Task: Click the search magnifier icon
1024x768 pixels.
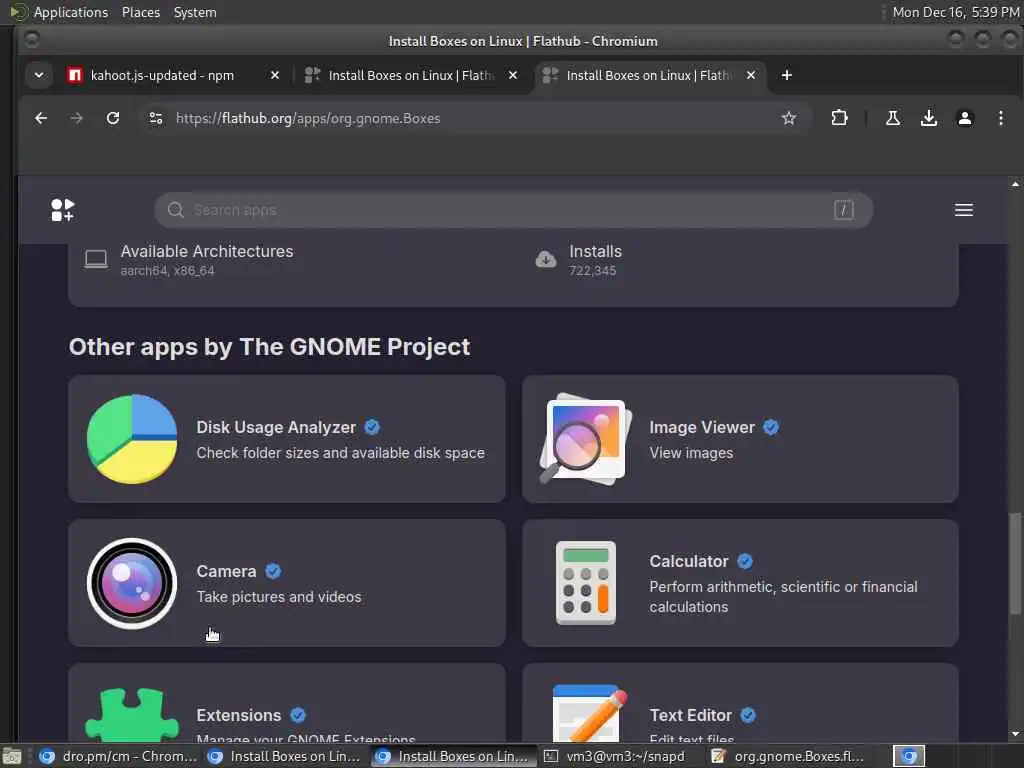Action: click(175, 210)
